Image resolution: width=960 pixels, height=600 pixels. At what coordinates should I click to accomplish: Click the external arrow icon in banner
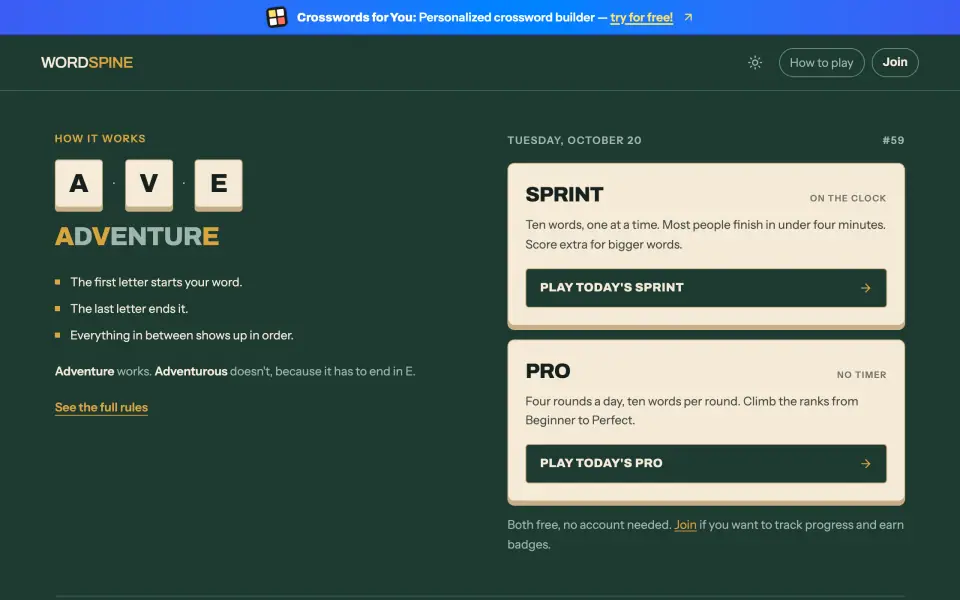[x=688, y=17]
